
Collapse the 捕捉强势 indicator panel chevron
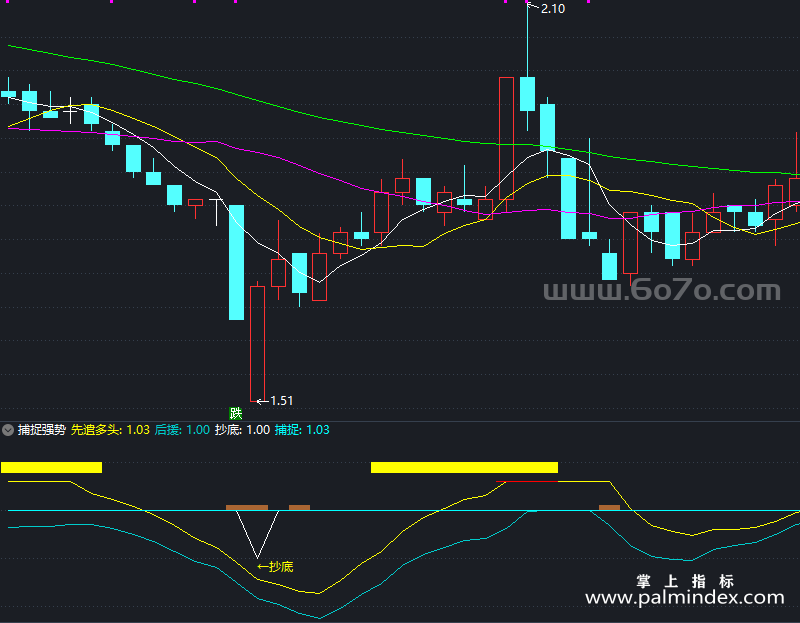click(8, 430)
